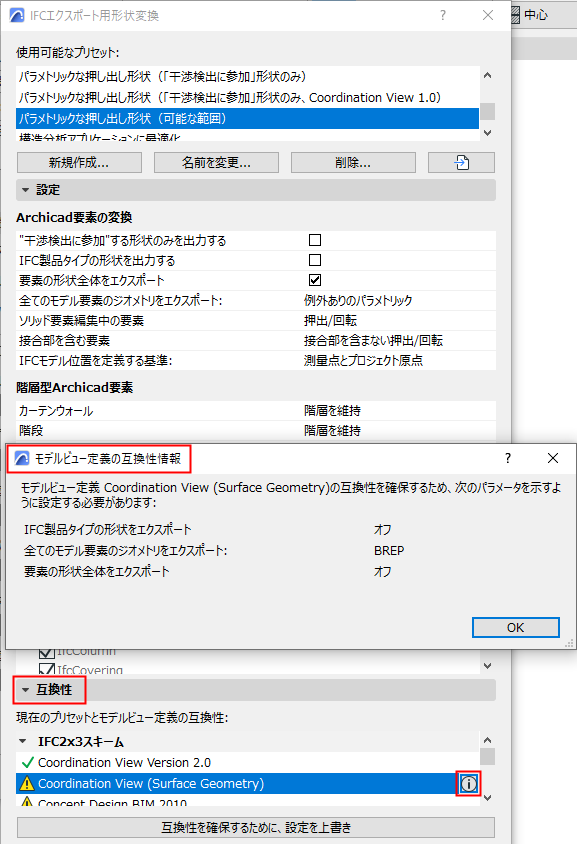Select partially visible 構造分析アプリケーション preset
Image resolution: width=577 pixels, height=844 pixels.
[247, 137]
